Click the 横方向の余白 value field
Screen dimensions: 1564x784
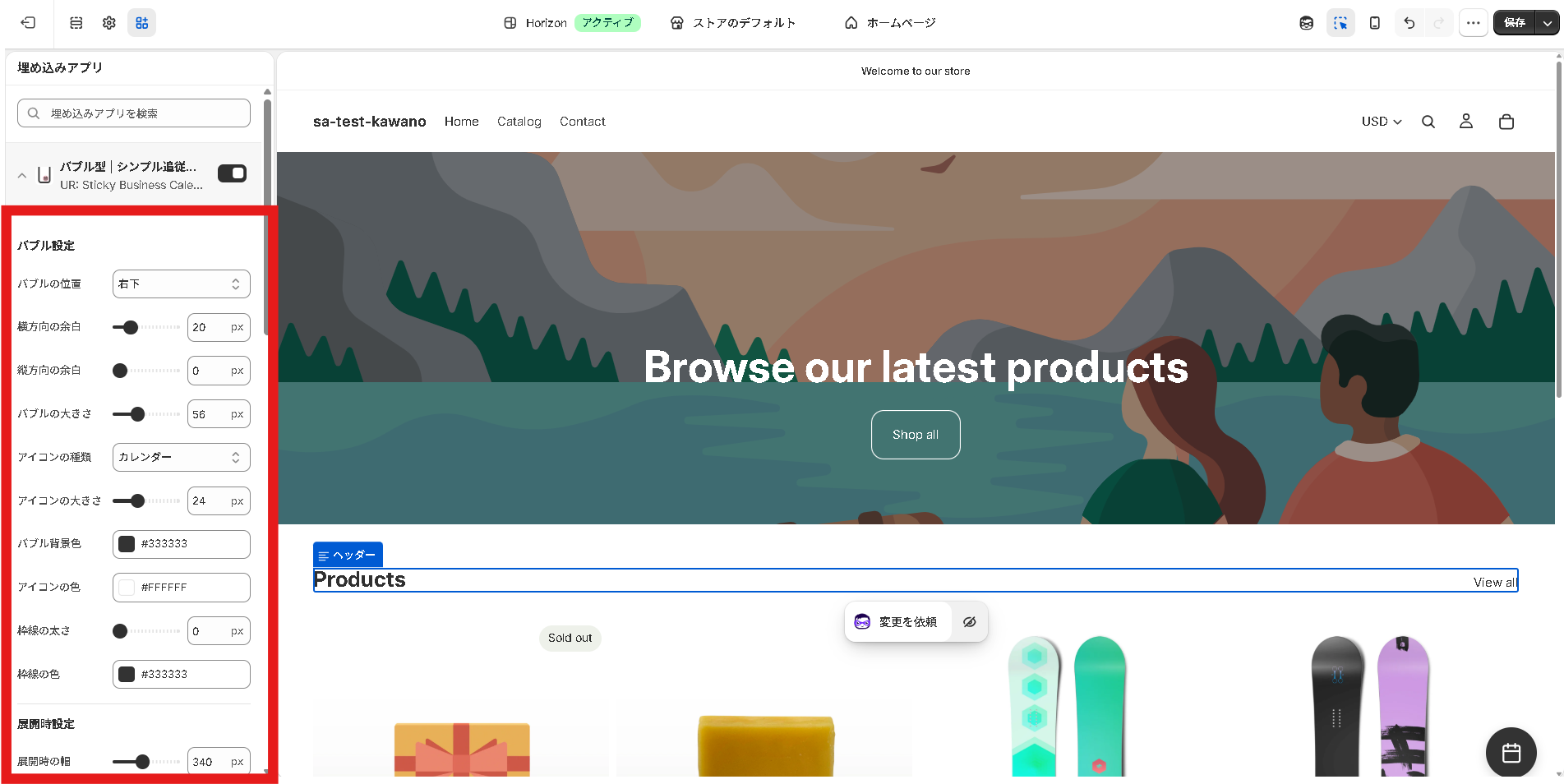[219, 327]
